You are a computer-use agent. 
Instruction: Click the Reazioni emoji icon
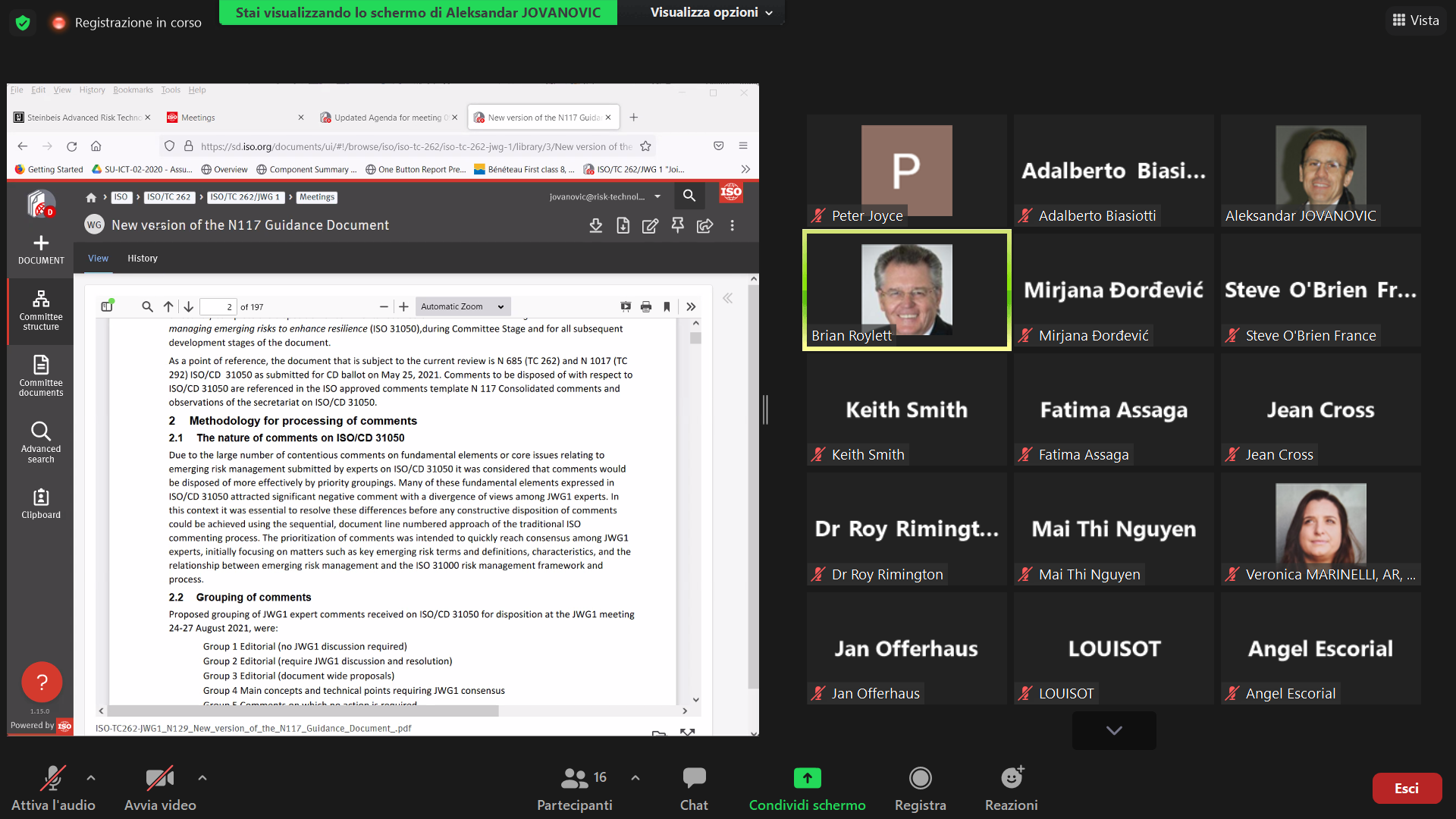1011,779
